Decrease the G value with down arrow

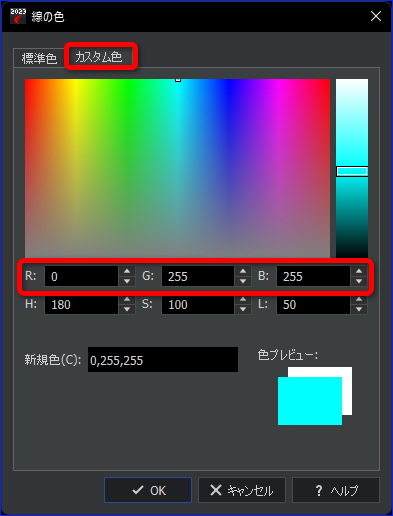click(243, 281)
